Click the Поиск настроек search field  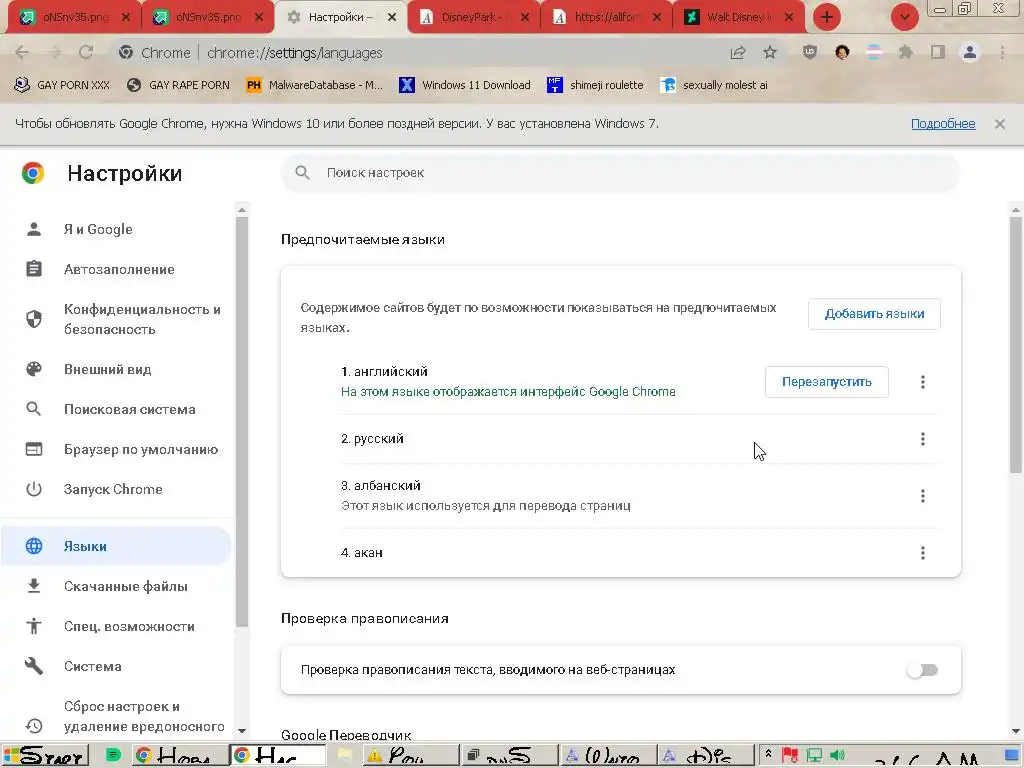click(620, 173)
